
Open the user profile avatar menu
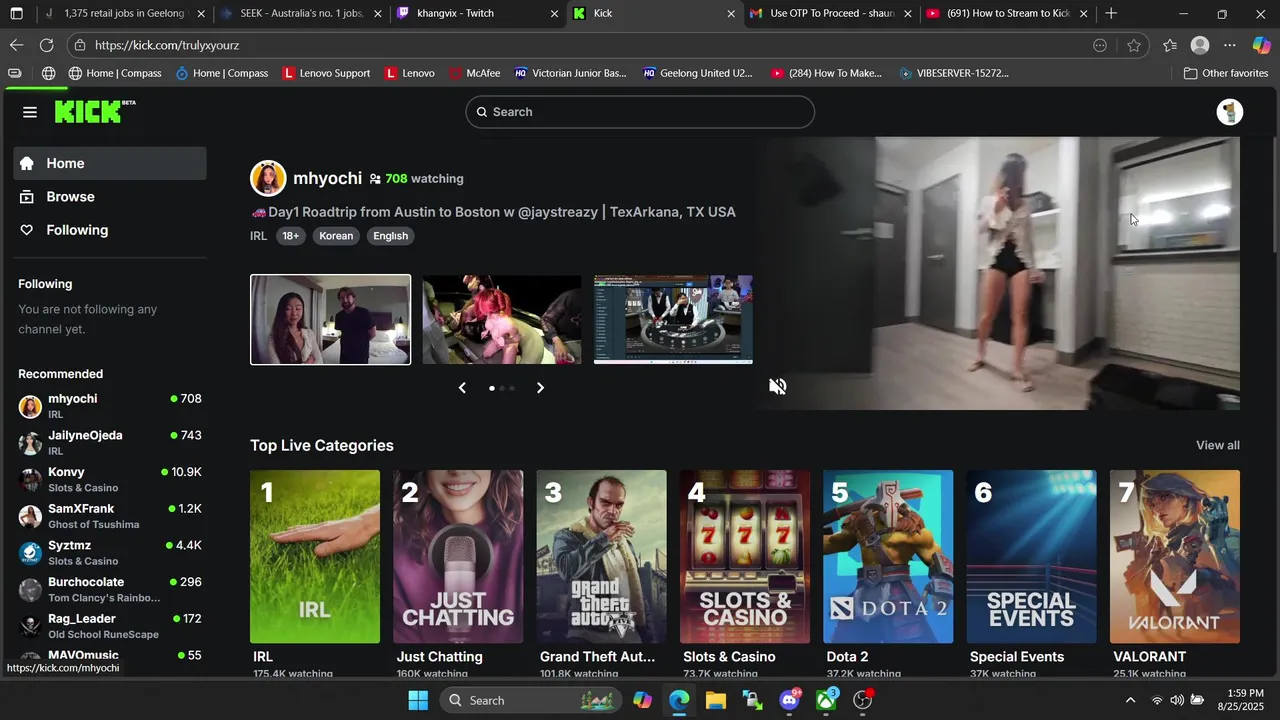(x=1229, y=112)
